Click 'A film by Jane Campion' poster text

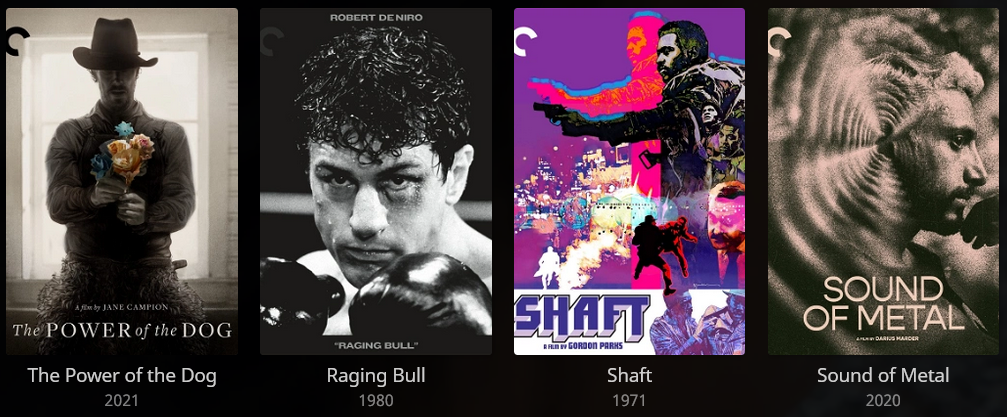coord(122,307)
